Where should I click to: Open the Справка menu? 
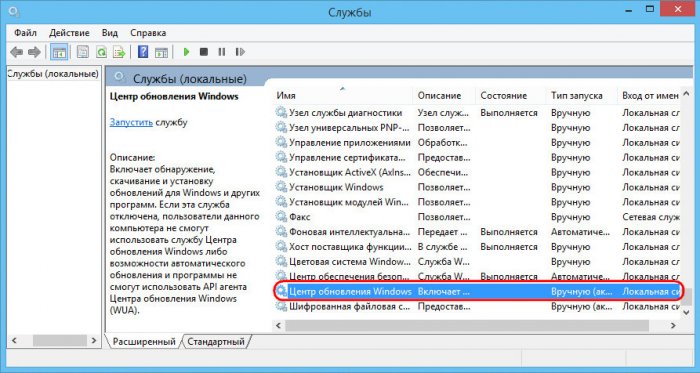pos(148,33)
